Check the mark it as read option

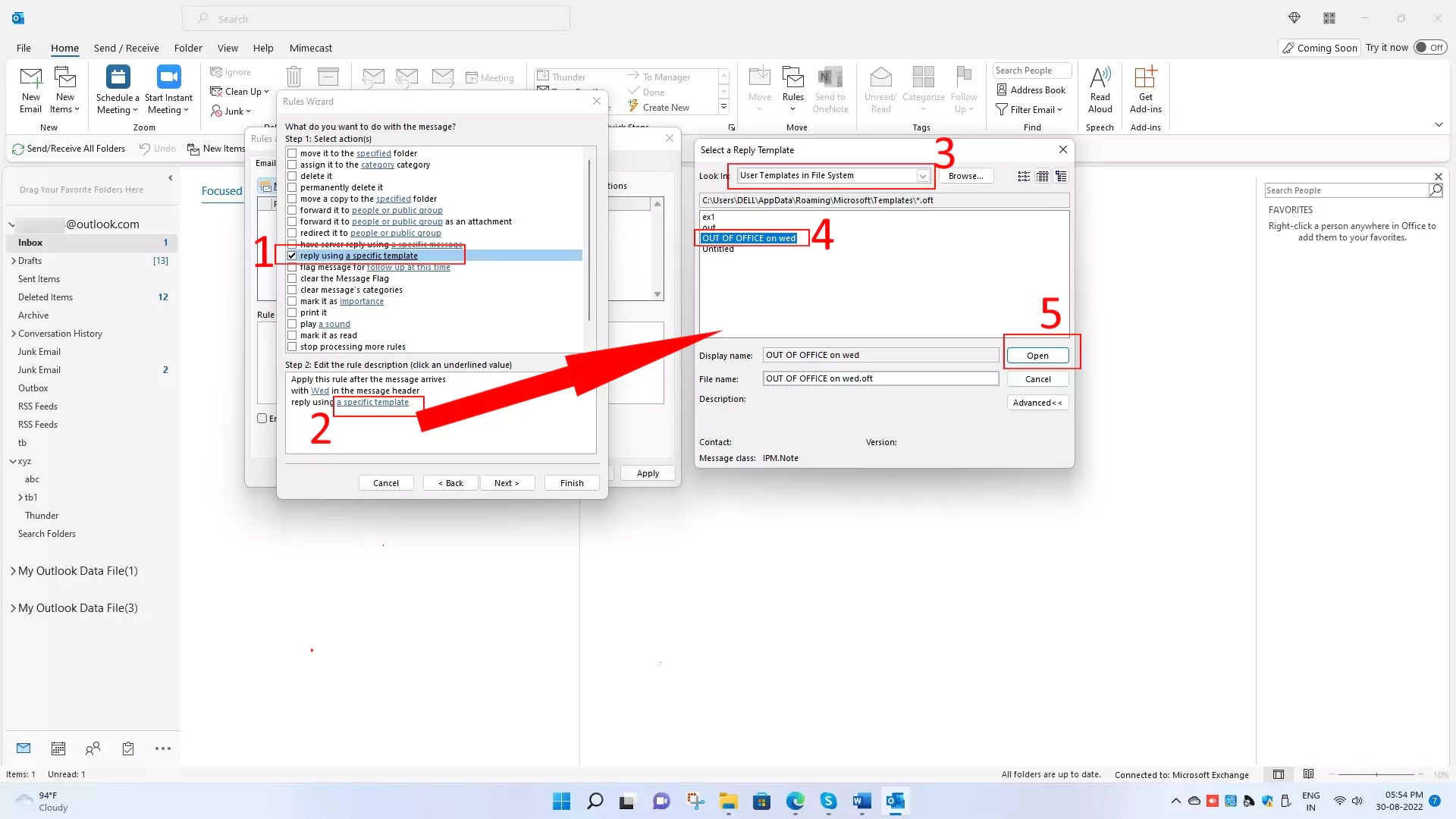click(292, 335)
